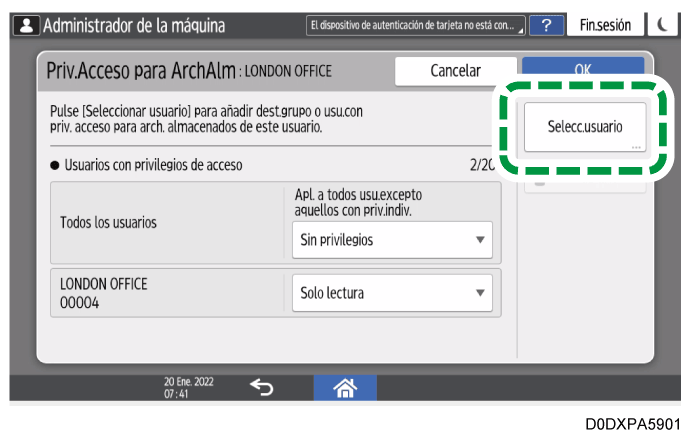The height and width of the screenshot is (435, 691).
Task: Click the Usuarios con privilegios de acceso heading
Action: click(x=150, y=164)
